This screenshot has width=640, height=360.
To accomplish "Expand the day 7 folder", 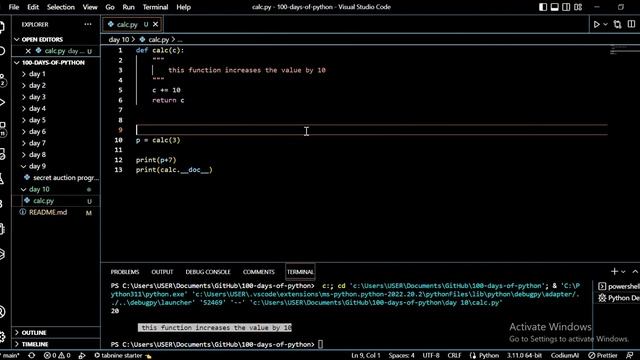I will (x=37, y=143).
